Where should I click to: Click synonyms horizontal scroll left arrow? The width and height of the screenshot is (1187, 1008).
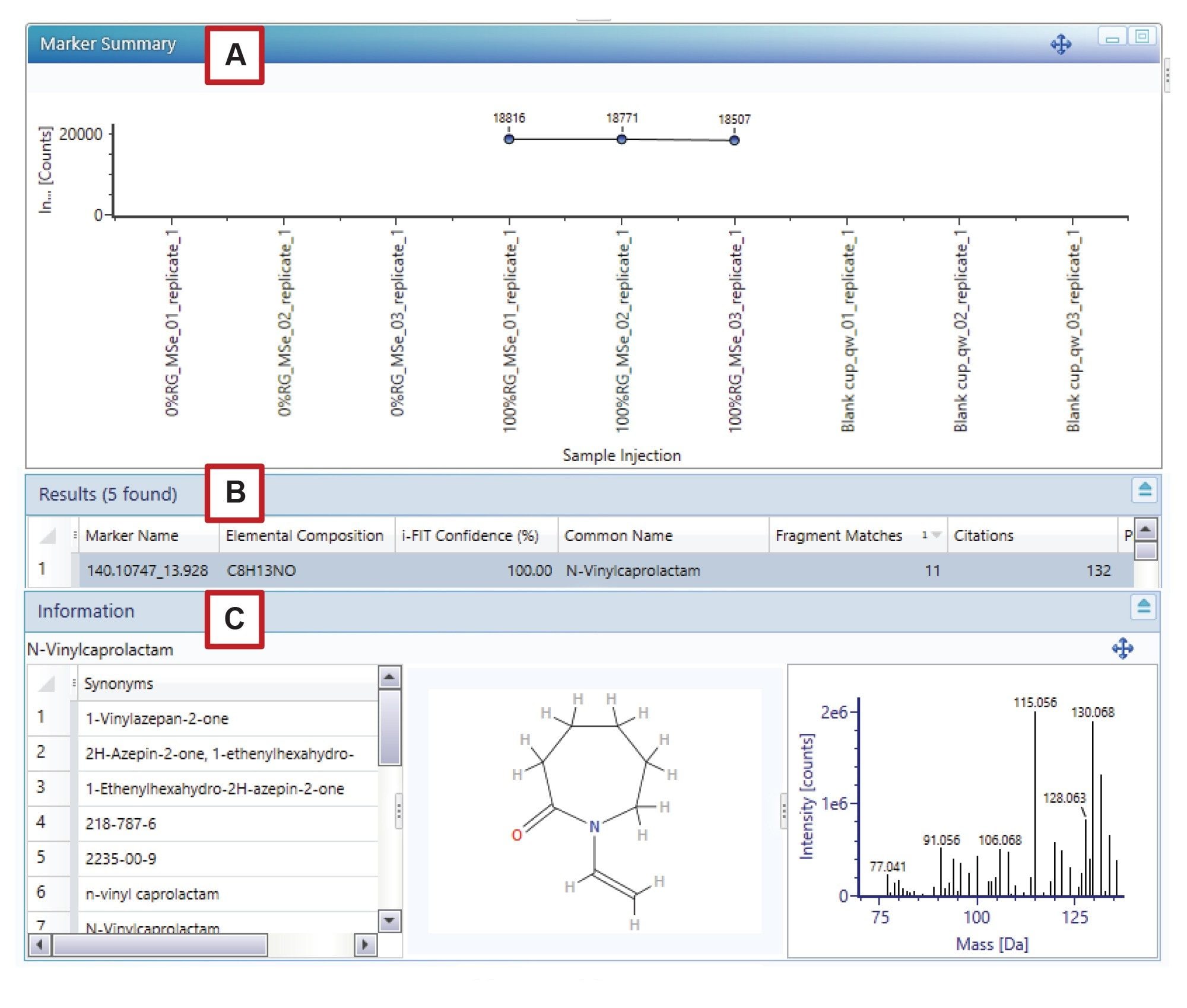(x=40, y=945)
